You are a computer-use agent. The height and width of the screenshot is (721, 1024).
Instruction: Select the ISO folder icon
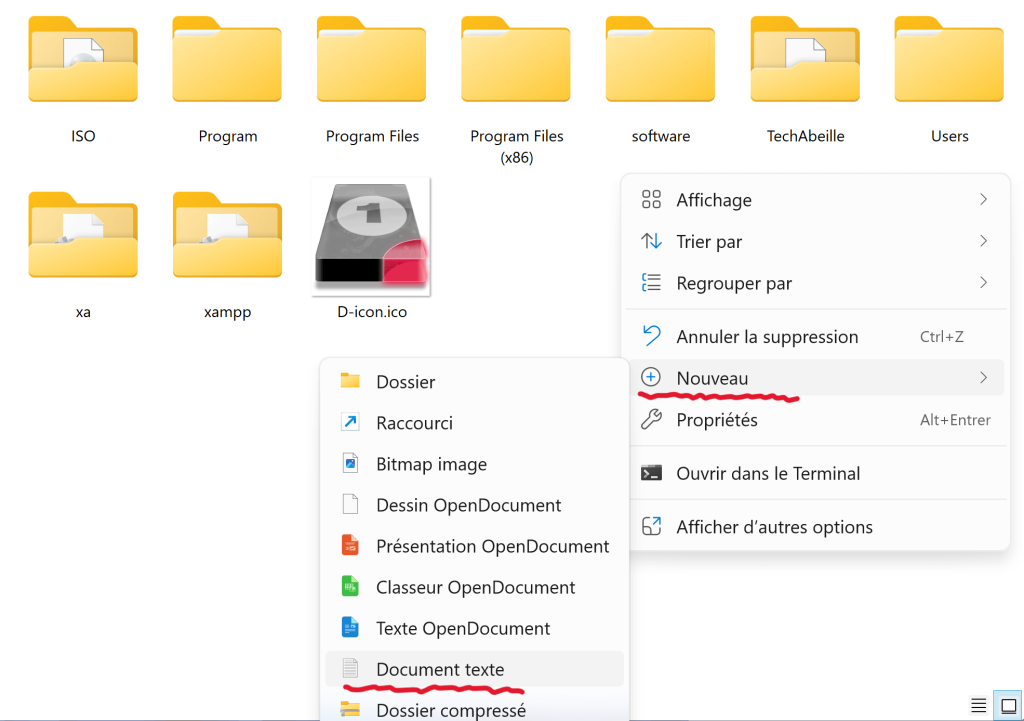[83, 60]
